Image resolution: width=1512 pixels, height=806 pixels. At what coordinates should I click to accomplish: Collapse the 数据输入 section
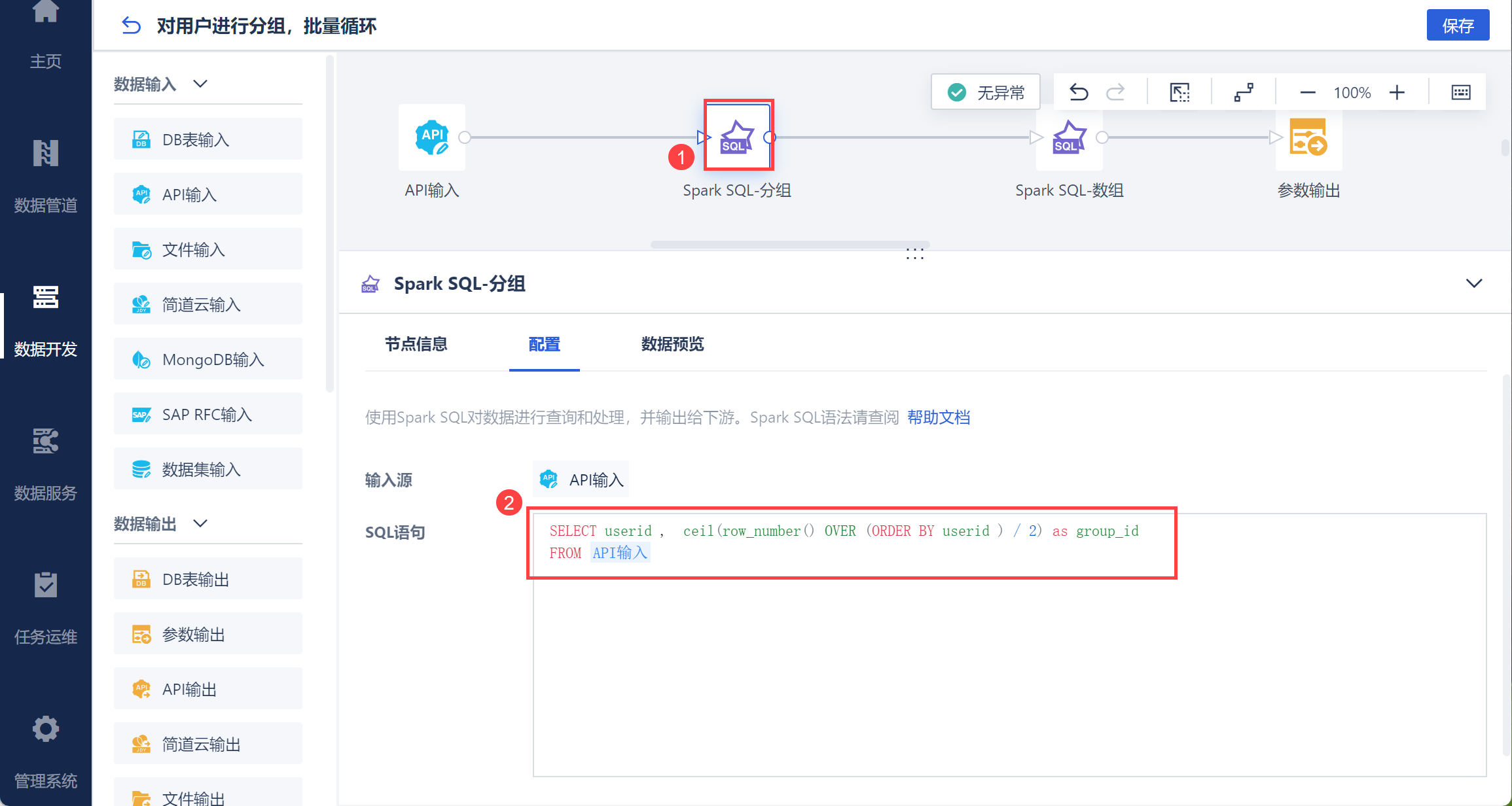click(200, 84)
